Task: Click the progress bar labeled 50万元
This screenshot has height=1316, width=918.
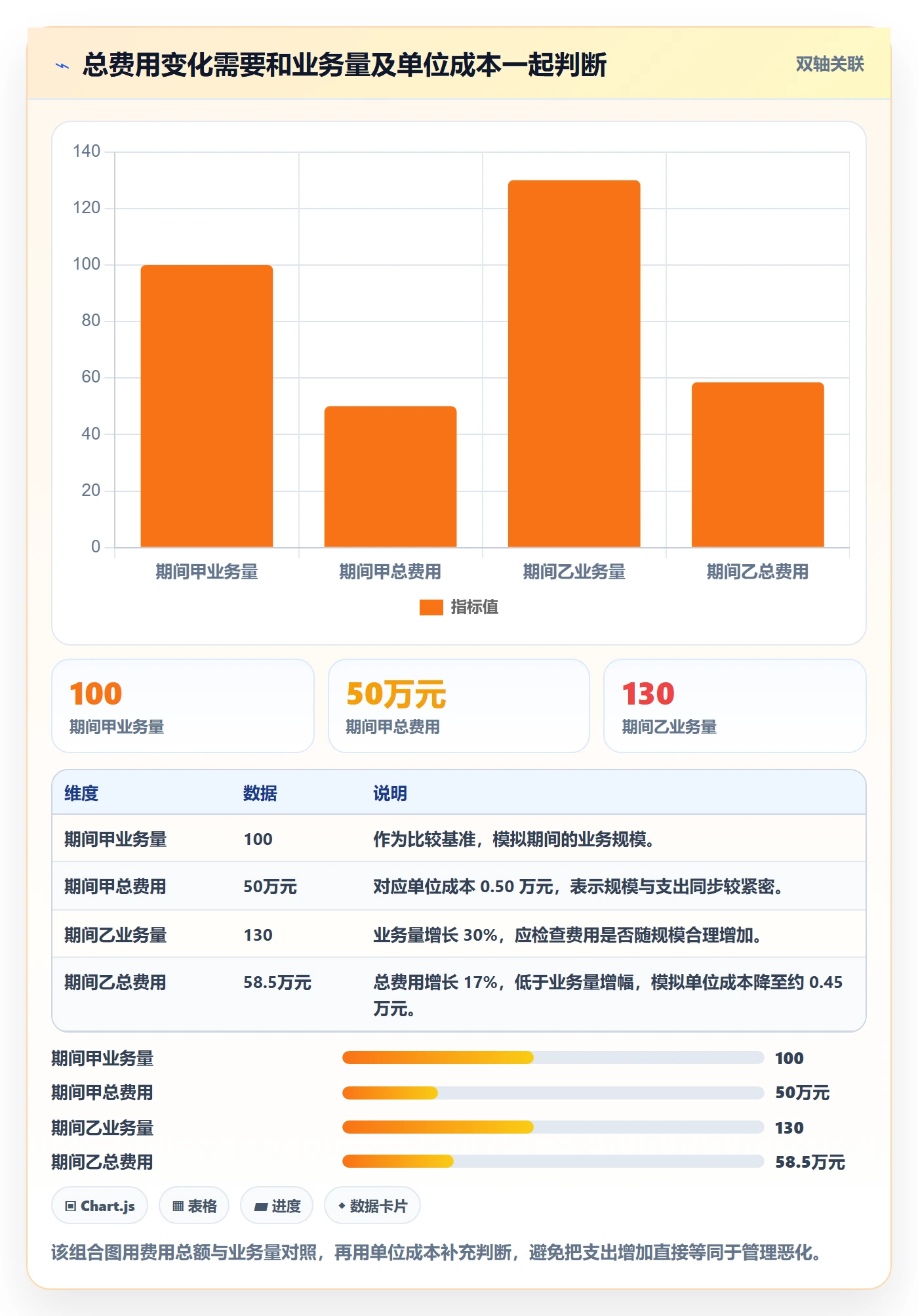Action: click(553, 1093)
